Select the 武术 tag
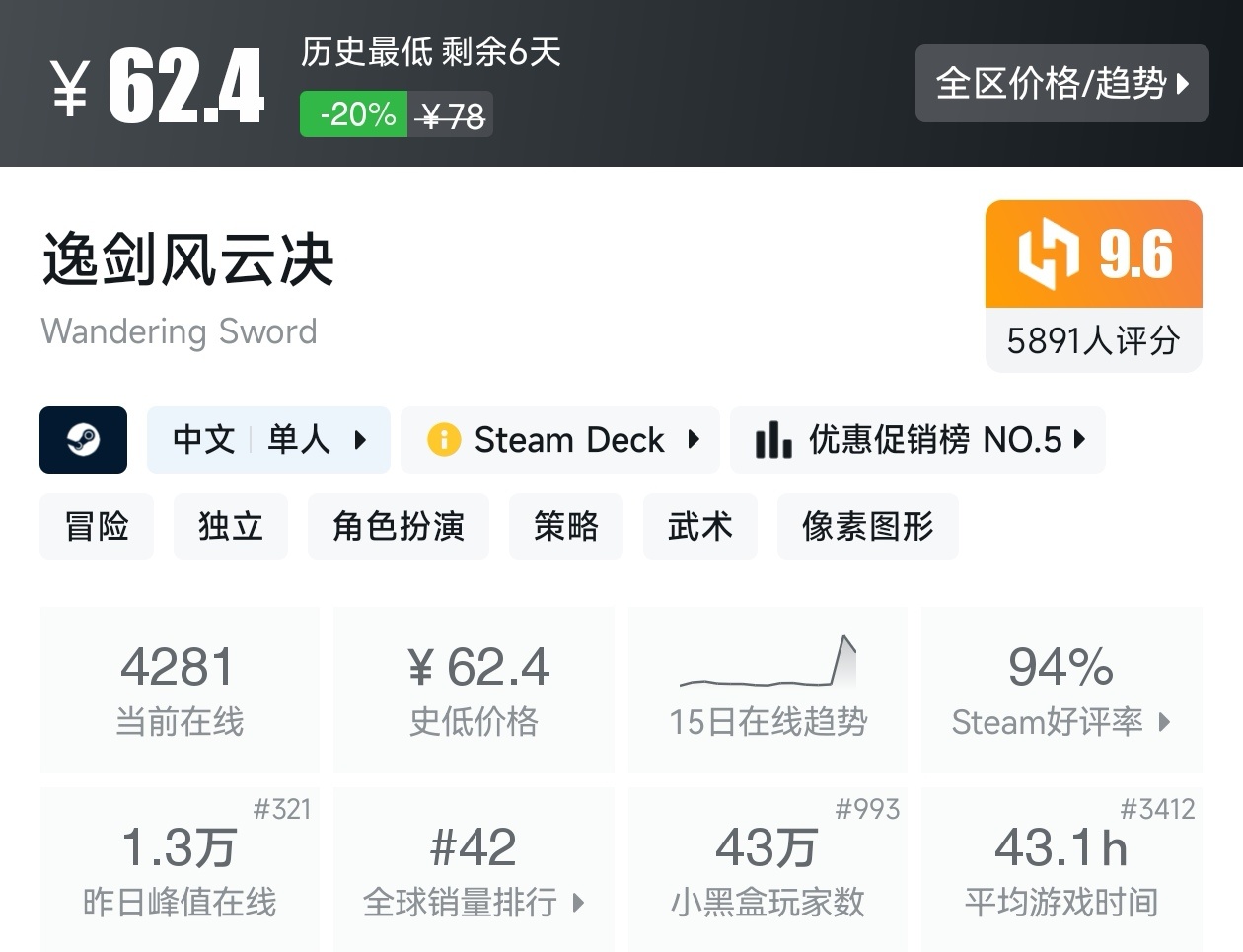The image size is (1243, 952). [x=700, y=527]
